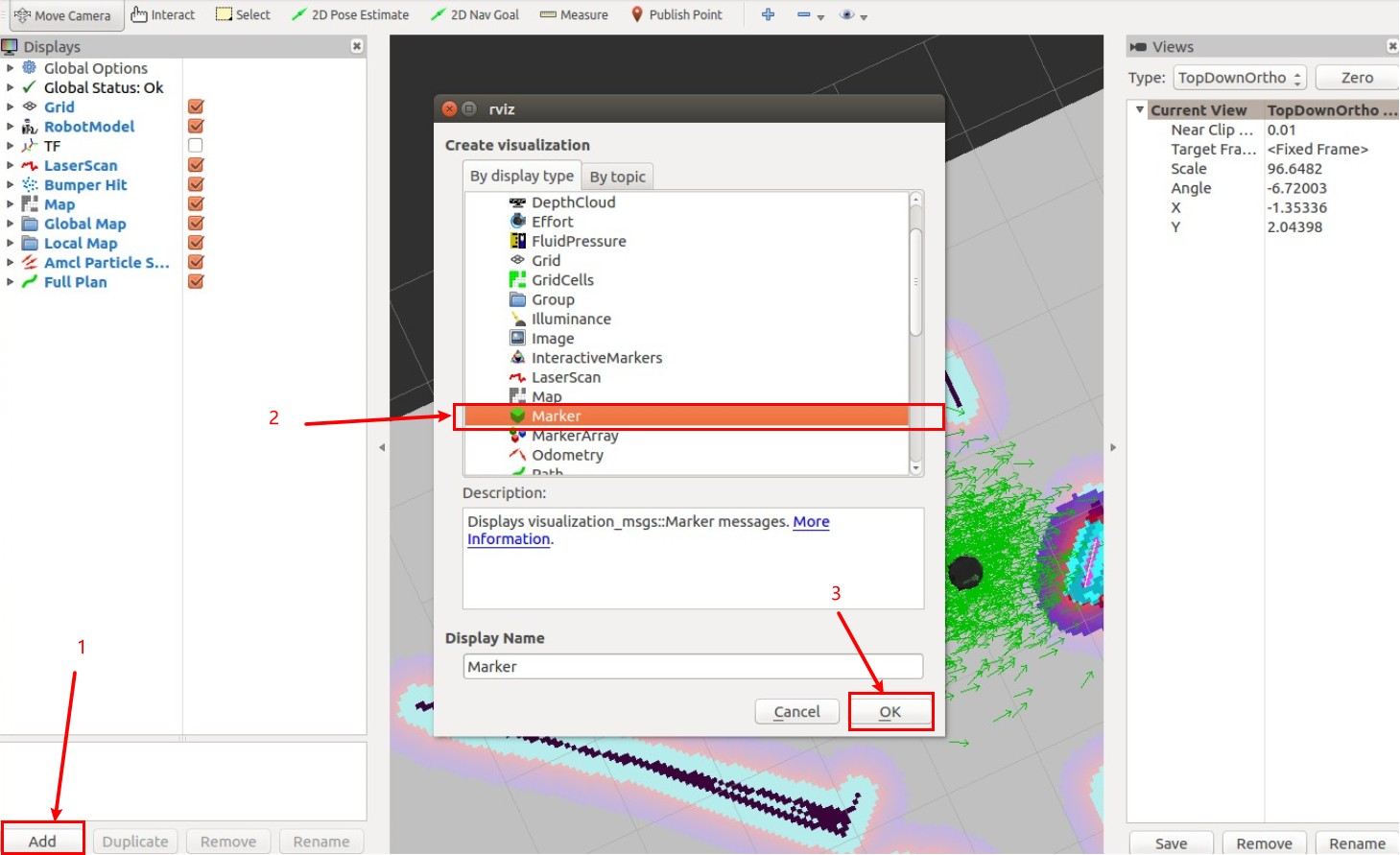Click the Add button in Displays
The width and height of the screenshot is (1400, 855).
[42, 841]
